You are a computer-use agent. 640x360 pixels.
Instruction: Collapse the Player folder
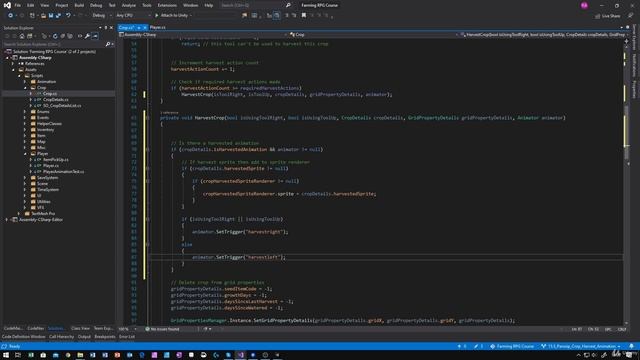(25, 153)
